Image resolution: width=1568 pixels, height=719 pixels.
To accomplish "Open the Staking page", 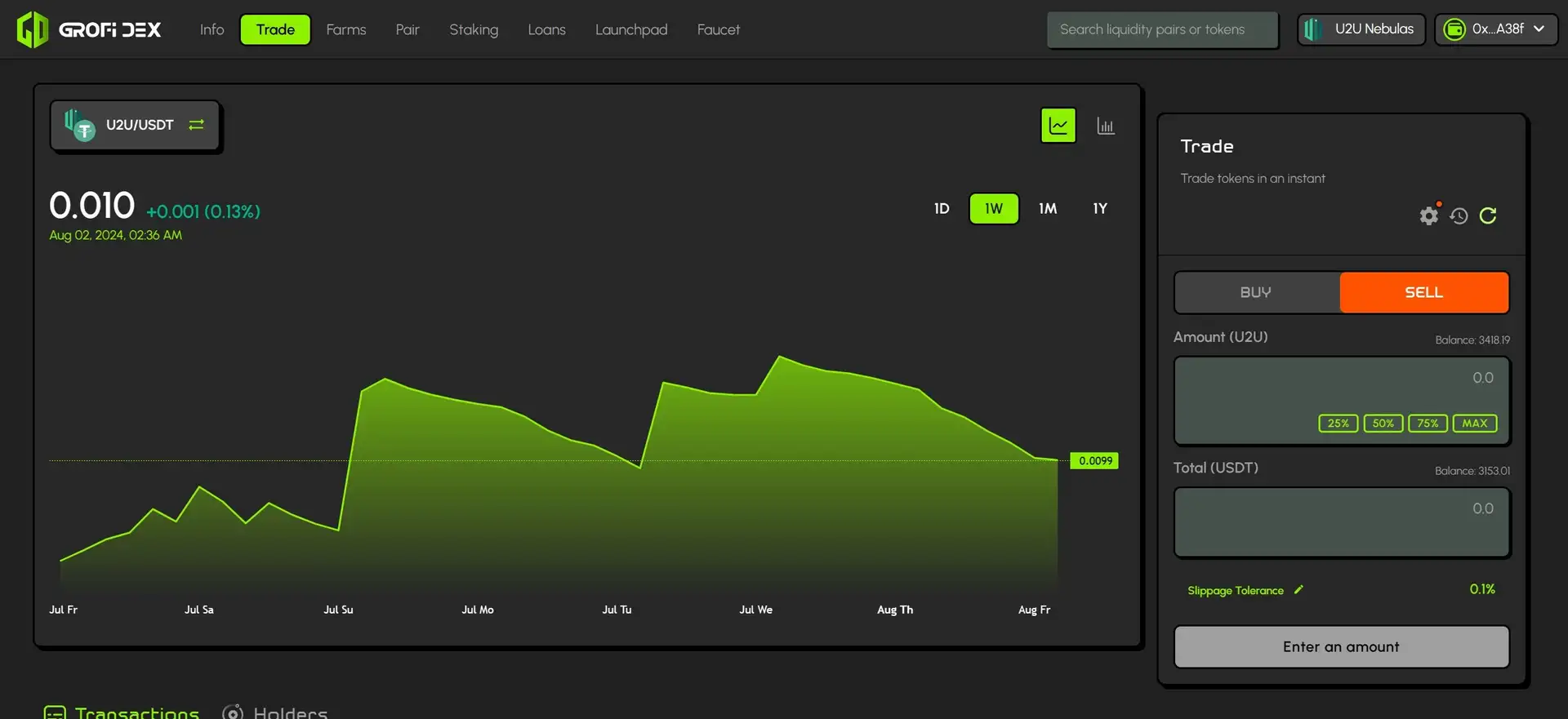I will pos(474,29).
